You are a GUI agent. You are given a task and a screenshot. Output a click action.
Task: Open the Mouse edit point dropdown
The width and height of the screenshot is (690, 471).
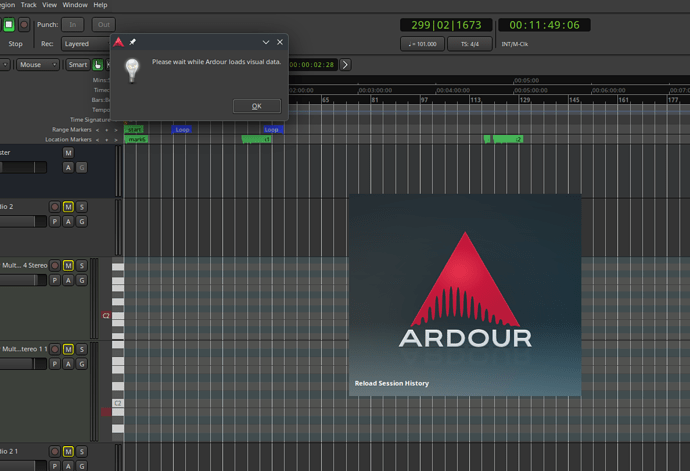[37, 65]
